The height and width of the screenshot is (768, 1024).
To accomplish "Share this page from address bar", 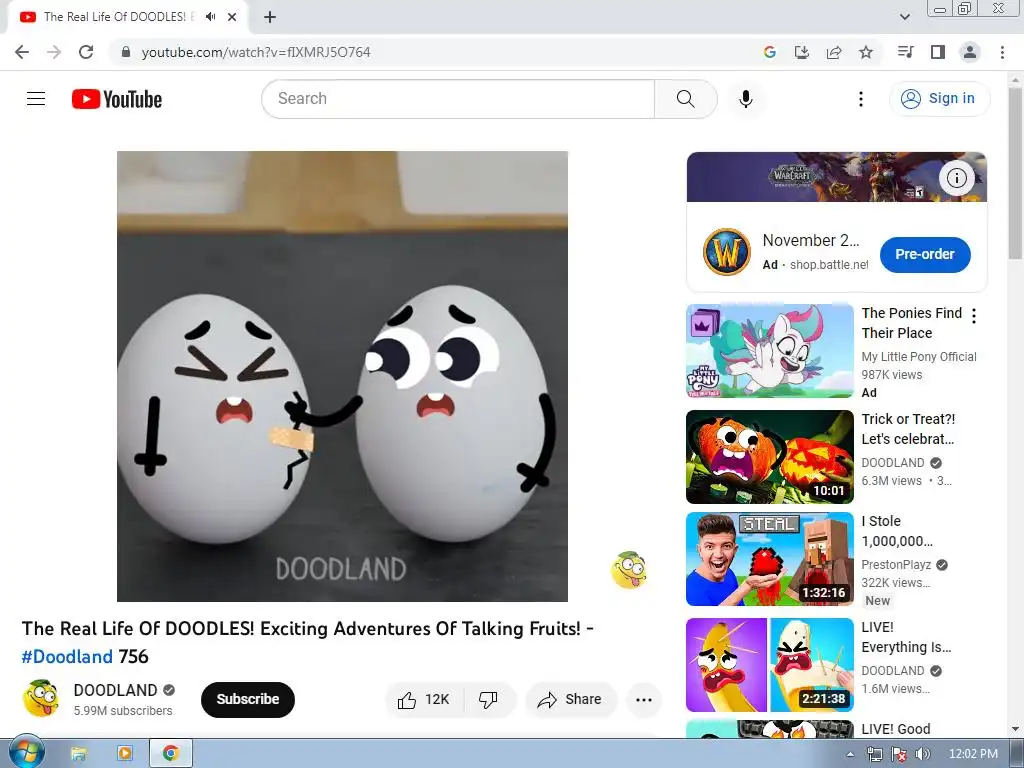I will point(834,52).
